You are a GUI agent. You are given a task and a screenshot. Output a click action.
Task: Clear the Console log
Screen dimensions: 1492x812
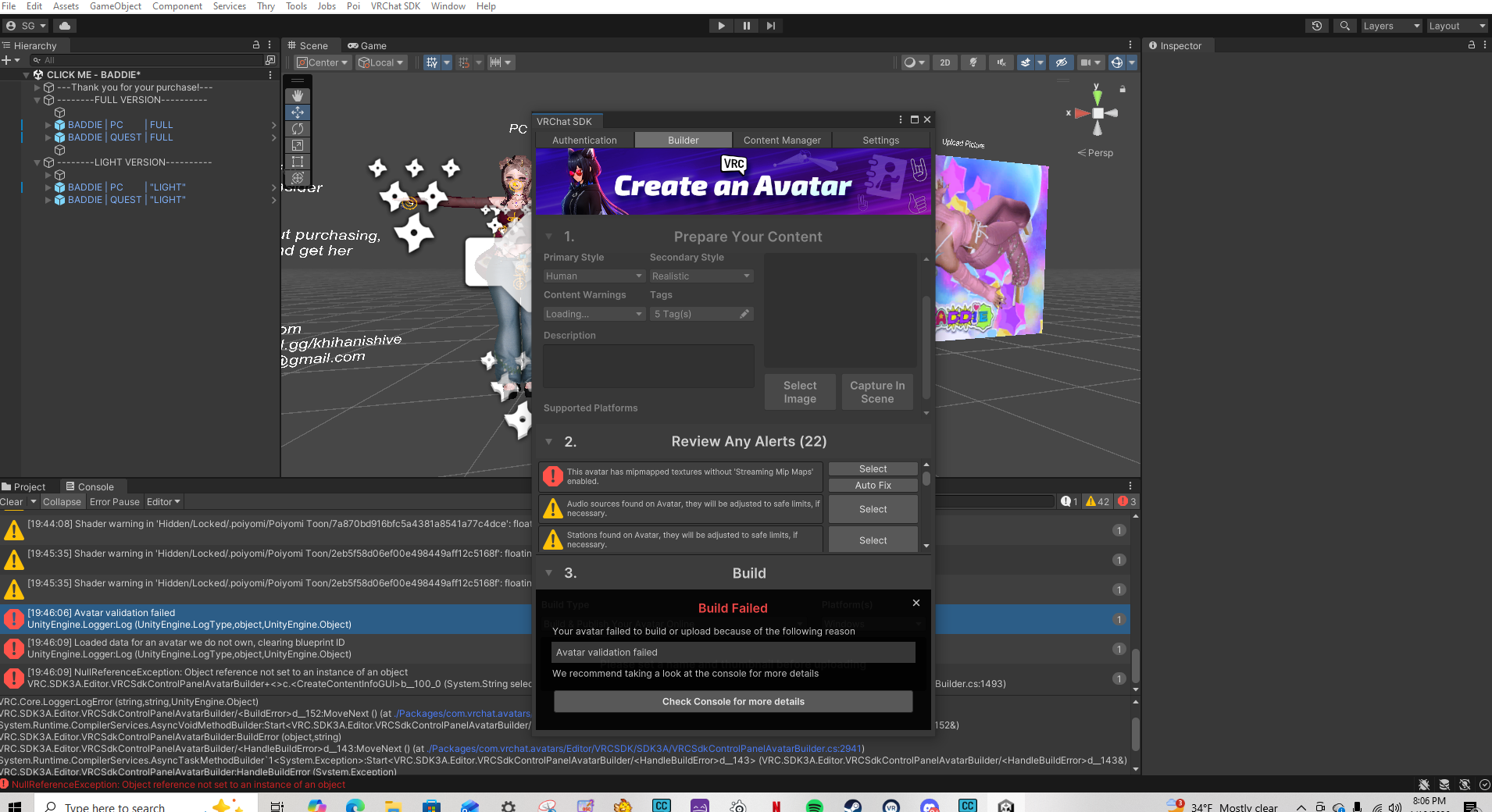tap(12, 502)
